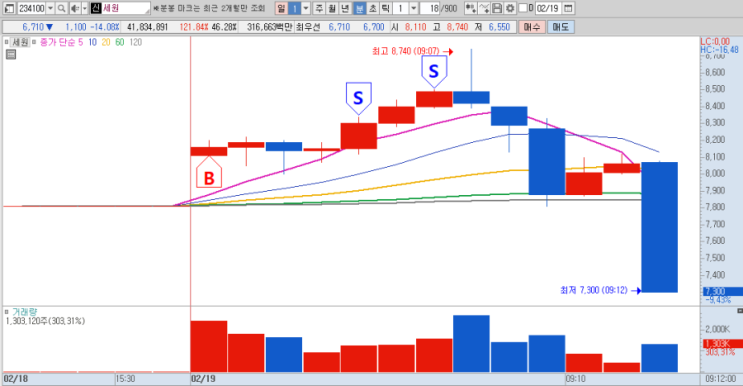Click the 매수 buy button
The image size is (743, 386).
(532, 27)
